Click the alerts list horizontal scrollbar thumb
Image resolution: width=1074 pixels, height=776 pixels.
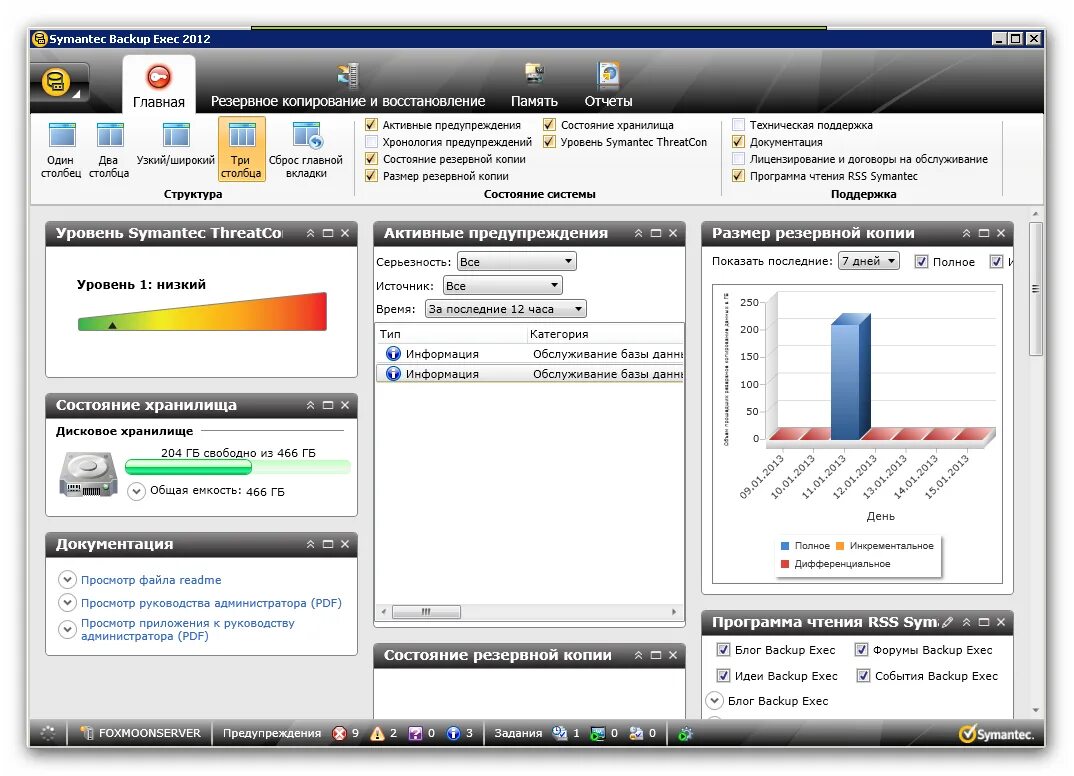coord(426,612)
